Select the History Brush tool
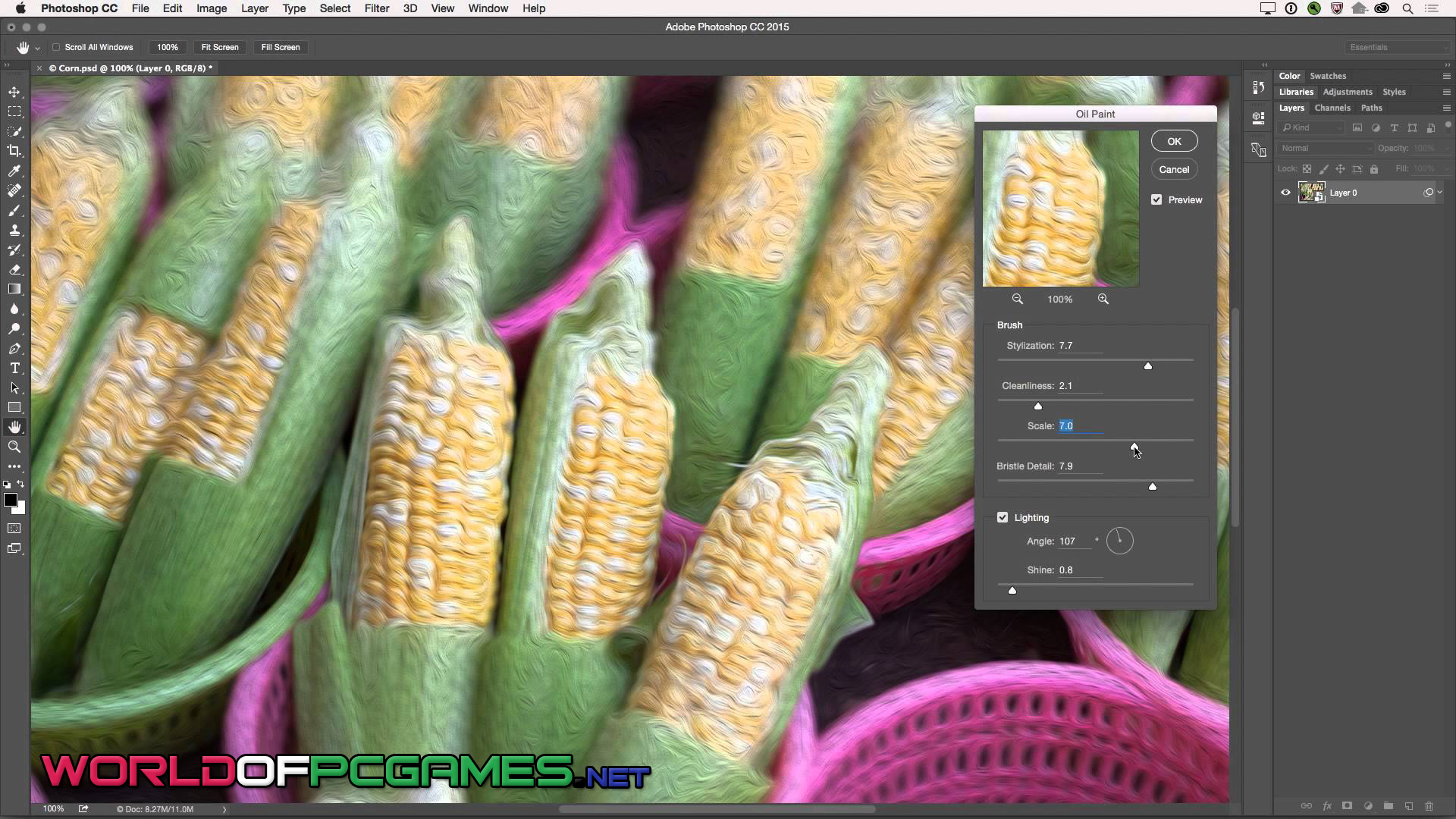Viewport: 1456px width, 819px height. pyautogui.click(x=14, y=249)
